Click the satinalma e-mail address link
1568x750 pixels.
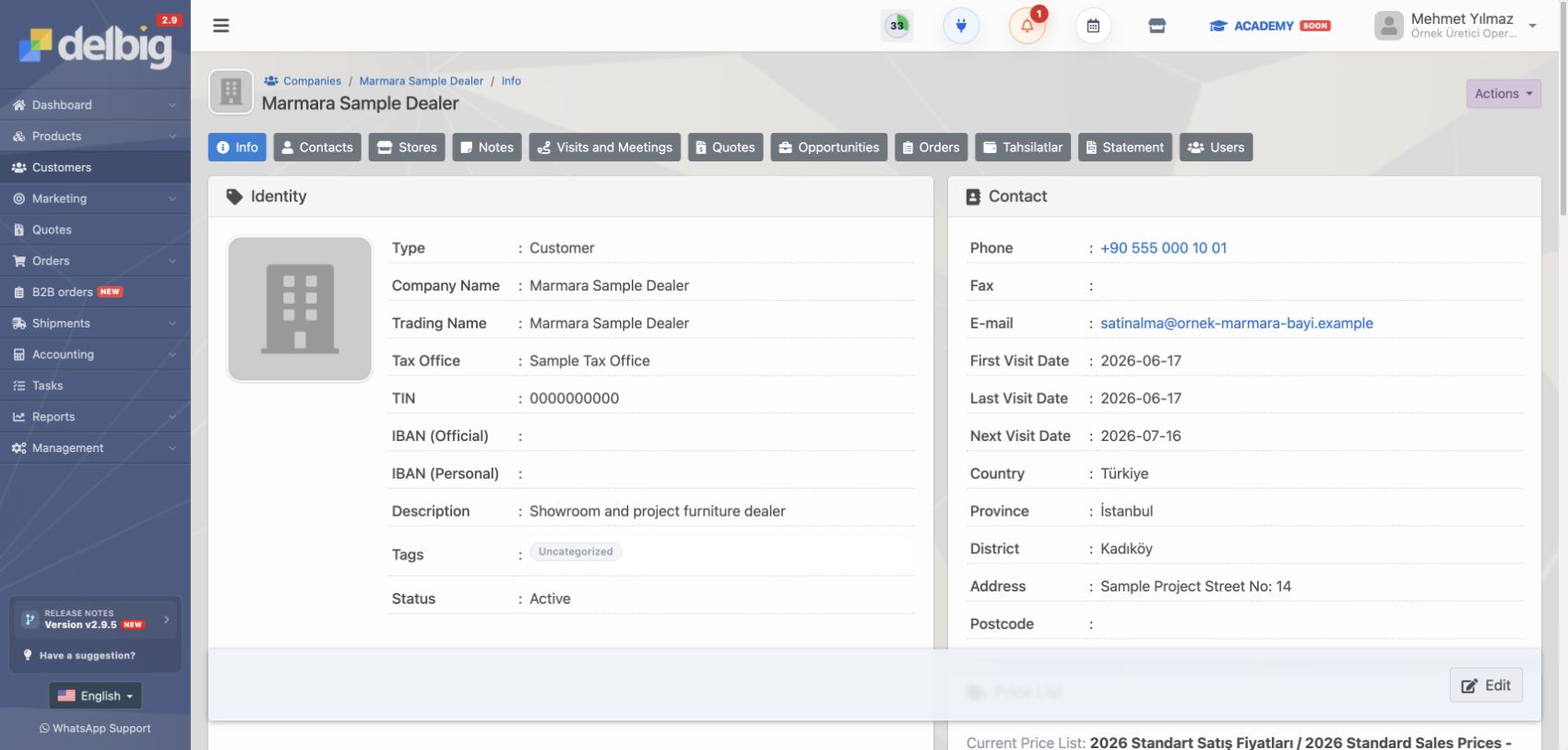(1237, 323)
